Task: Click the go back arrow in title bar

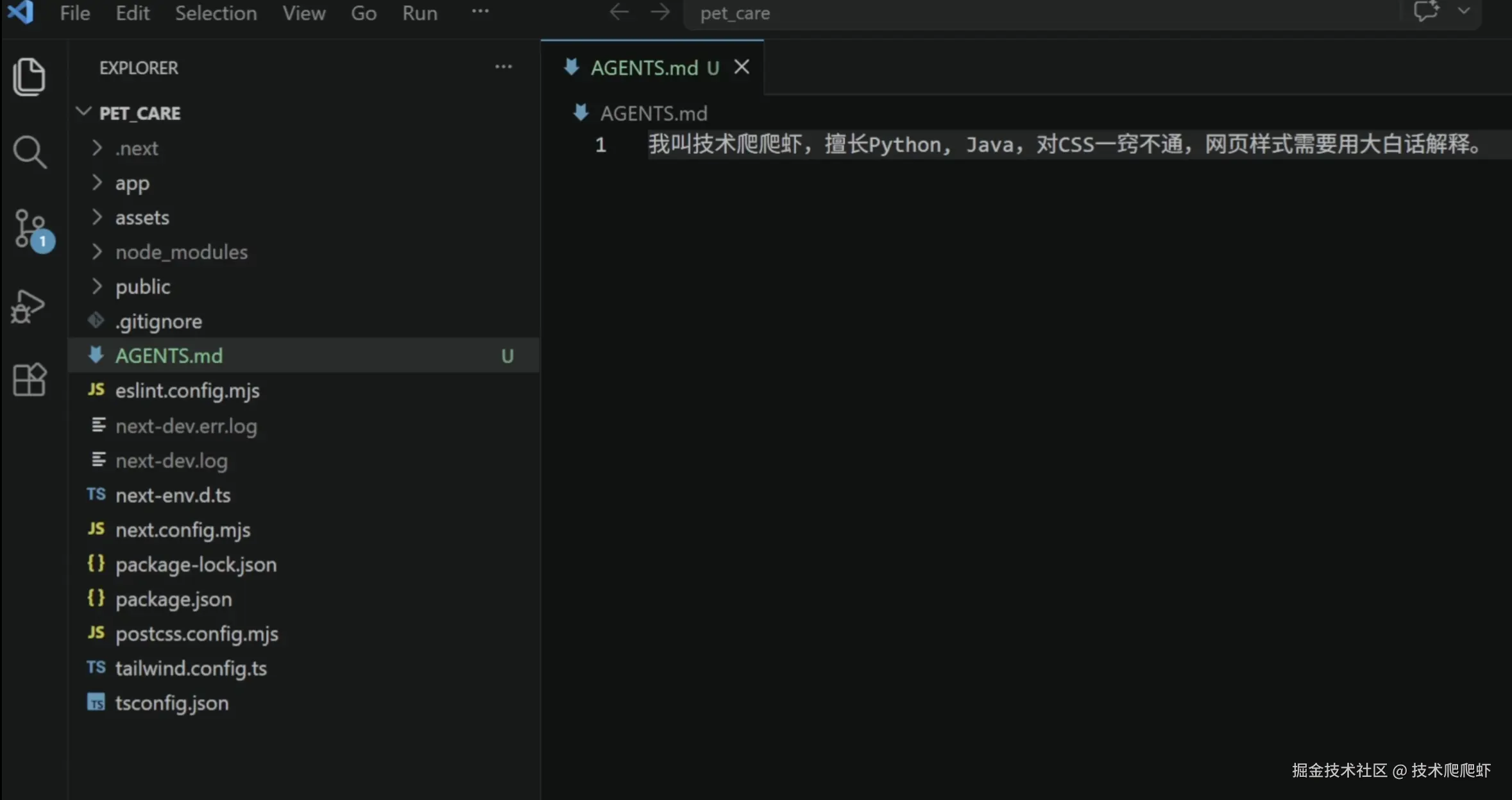Action: 618,12
